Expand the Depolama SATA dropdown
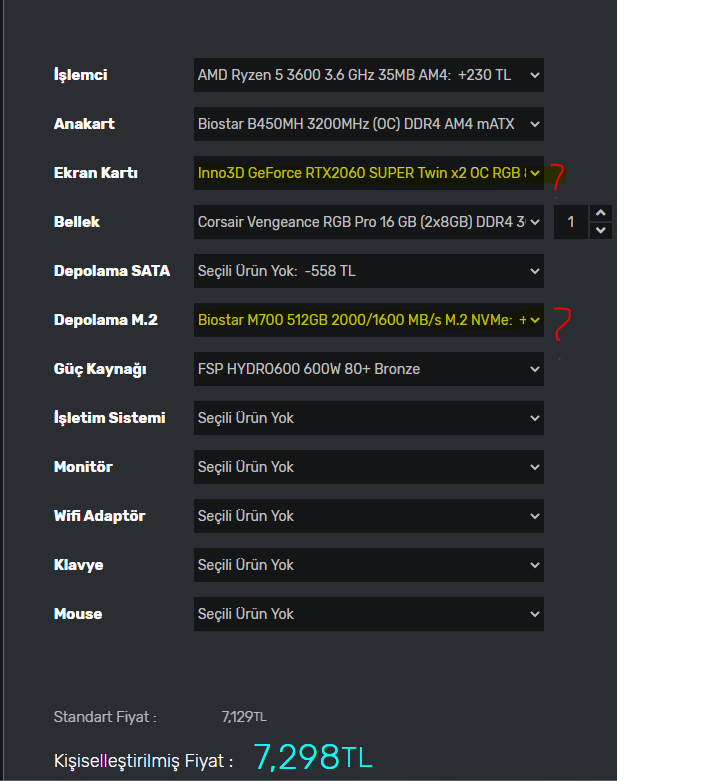The image size is (710, 781). [369, 271]
